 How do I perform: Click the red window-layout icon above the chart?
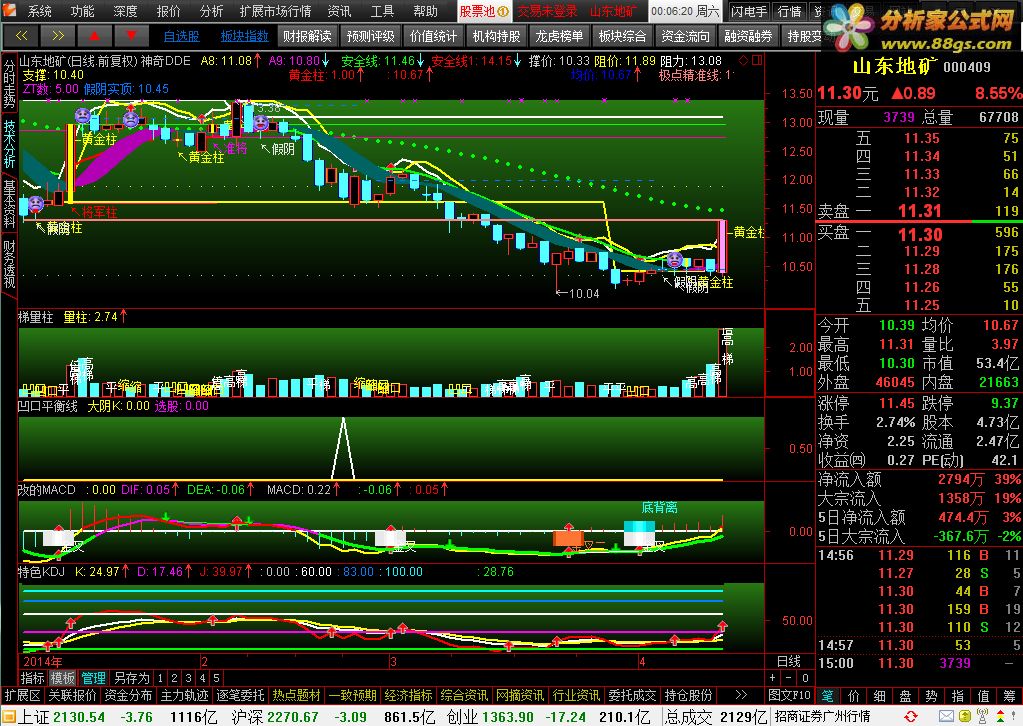click(x=757, y=60)
